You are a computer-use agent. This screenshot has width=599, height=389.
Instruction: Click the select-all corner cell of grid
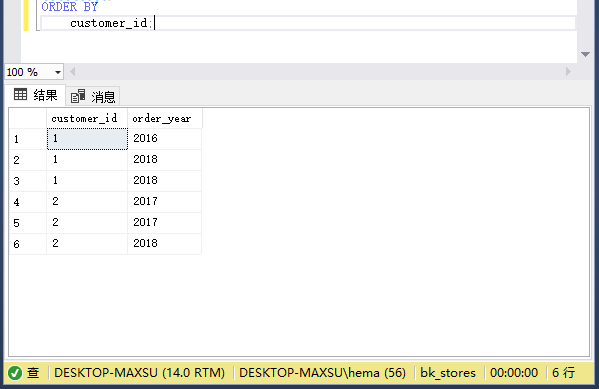tap(28, 118)
